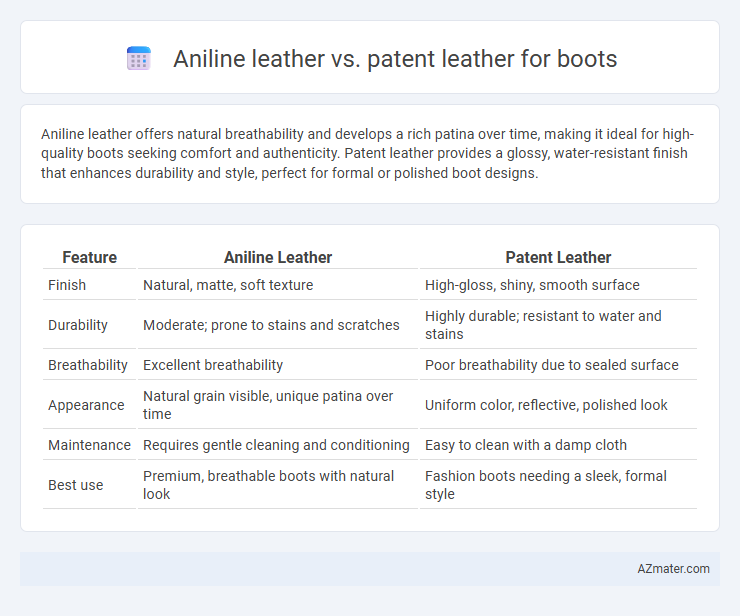Select cell 'Premium, breathable boots with natural look'
Image resolution: width=740 pixels, height=616 pixels.
(x=278, y=485)
